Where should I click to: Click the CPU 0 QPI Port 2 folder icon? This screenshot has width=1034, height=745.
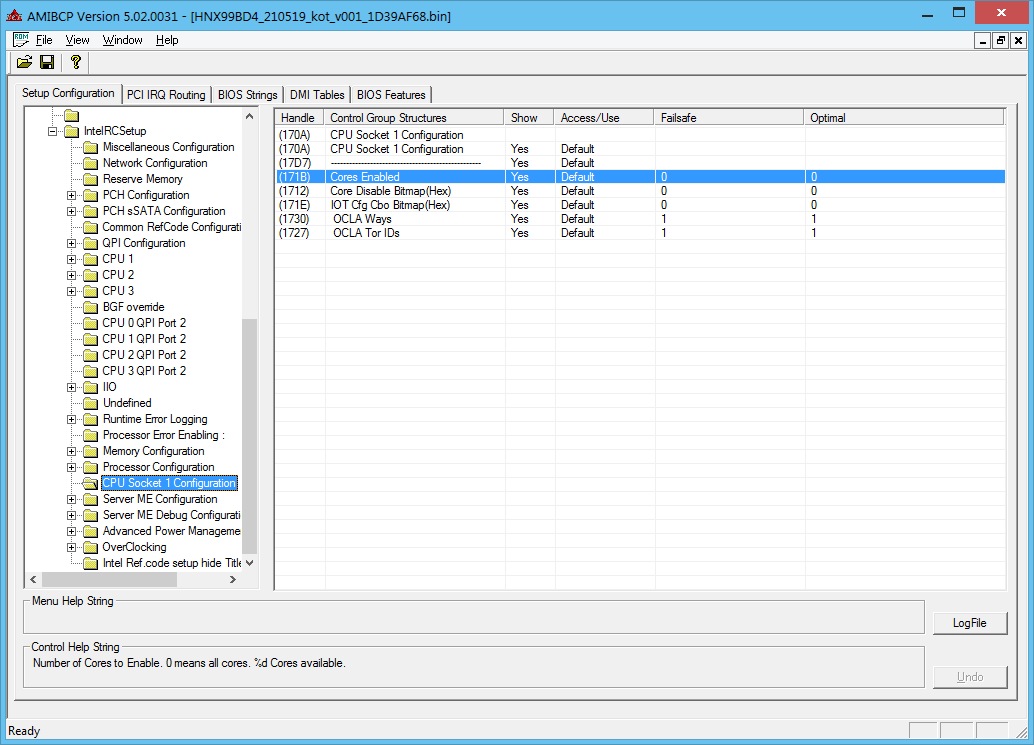(x=91, y=323)
